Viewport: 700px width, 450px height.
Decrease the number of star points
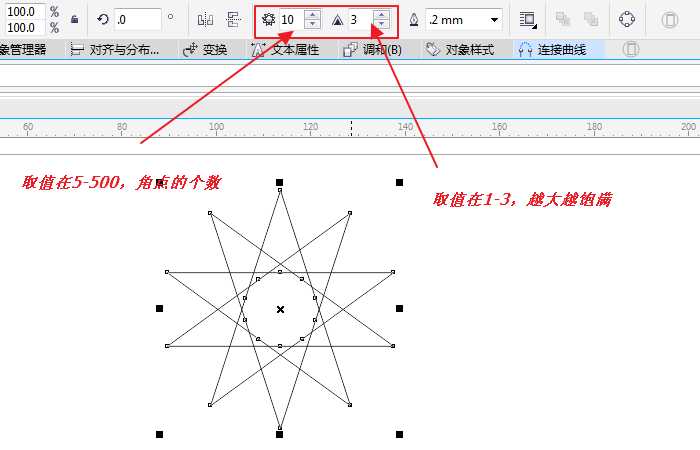312,25
